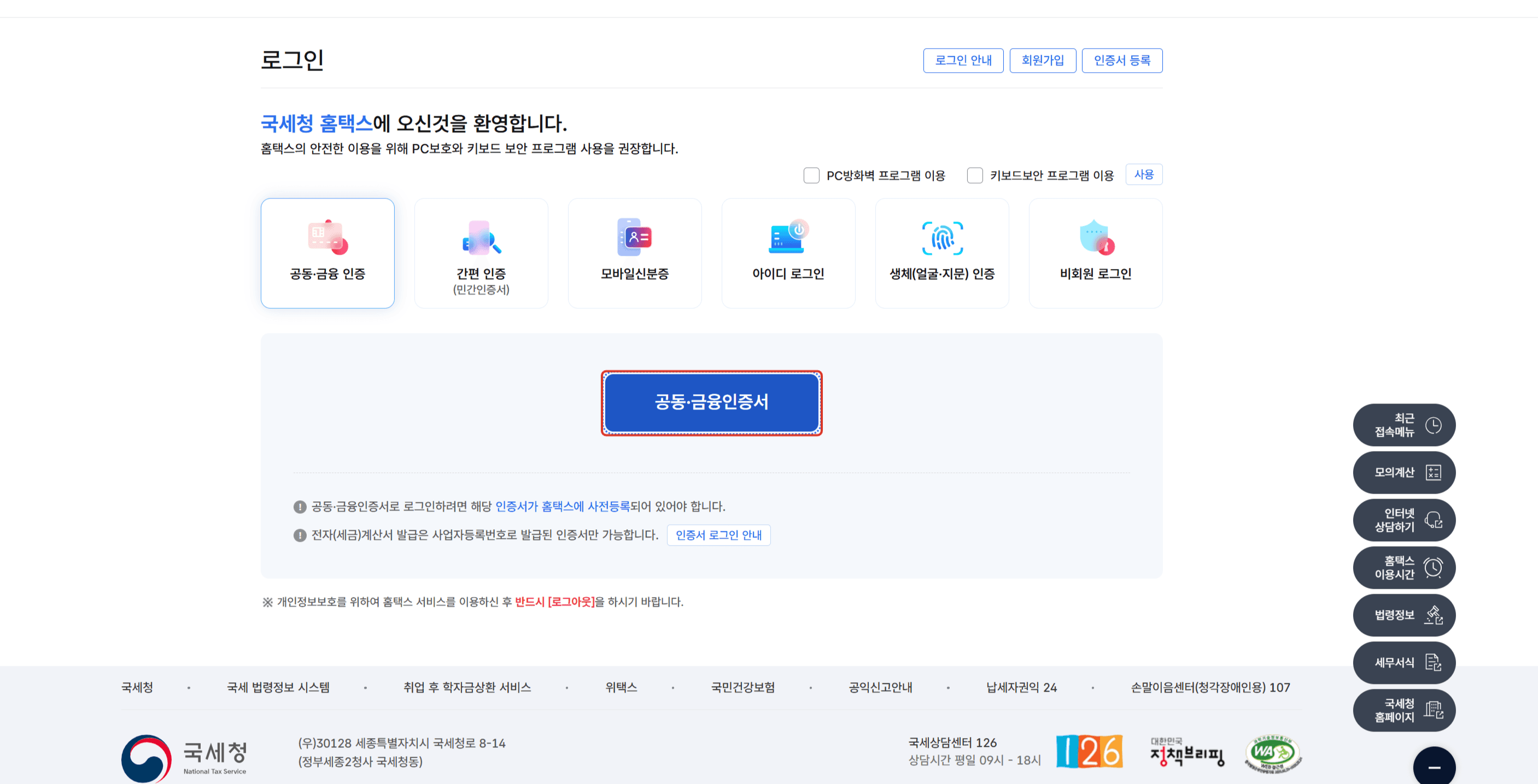The image size is (1538, 784).
Task: Click the 사용 button next to keyboard security
Action: (x=1143, y=174)
